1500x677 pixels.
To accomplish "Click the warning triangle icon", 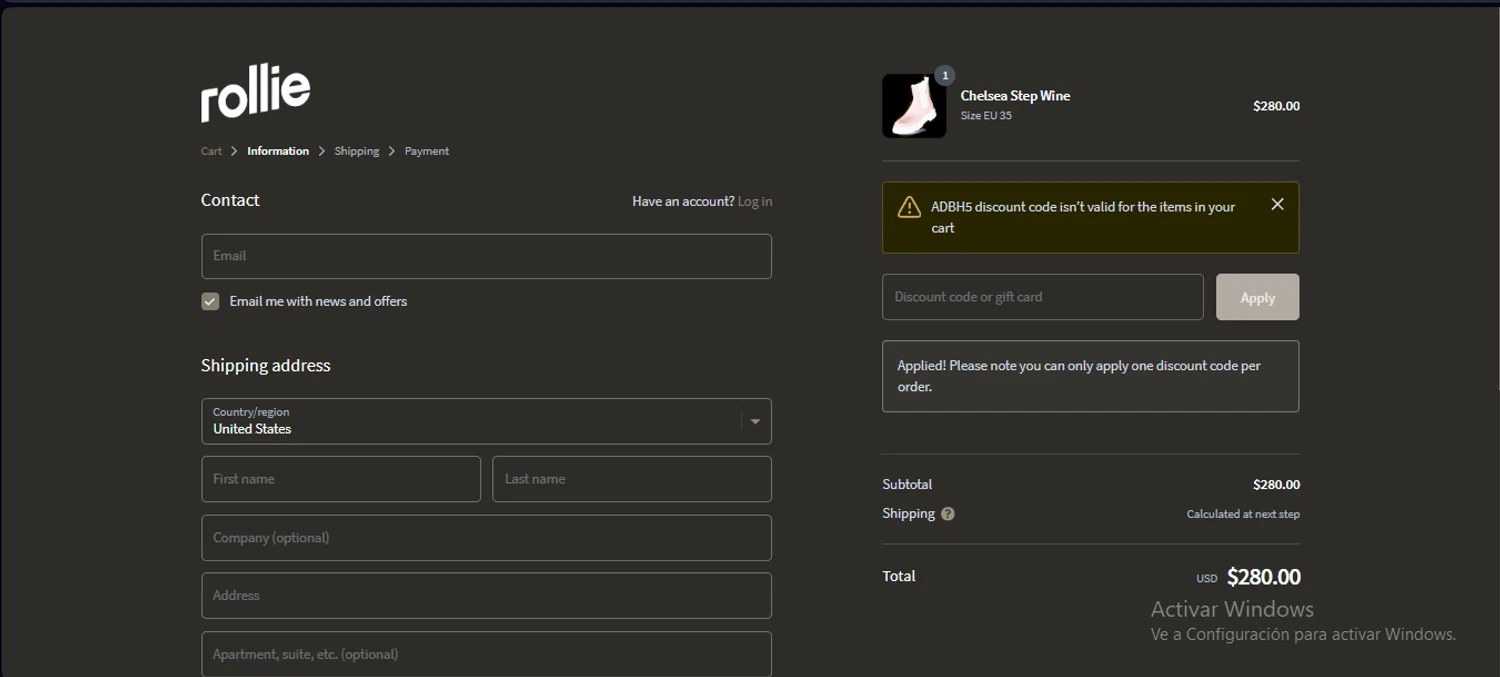I will (909, 207).
